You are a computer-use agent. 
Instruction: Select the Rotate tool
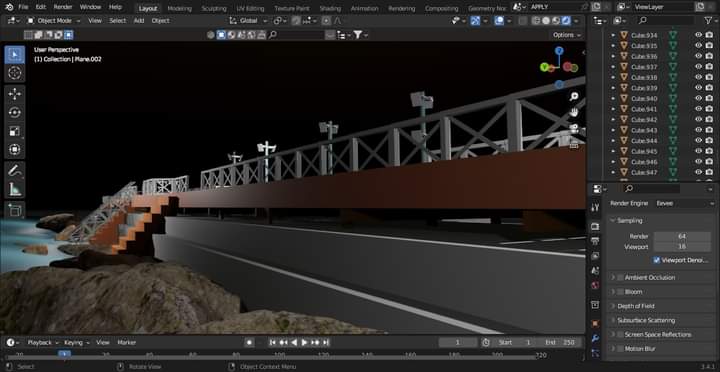[15, 113]
